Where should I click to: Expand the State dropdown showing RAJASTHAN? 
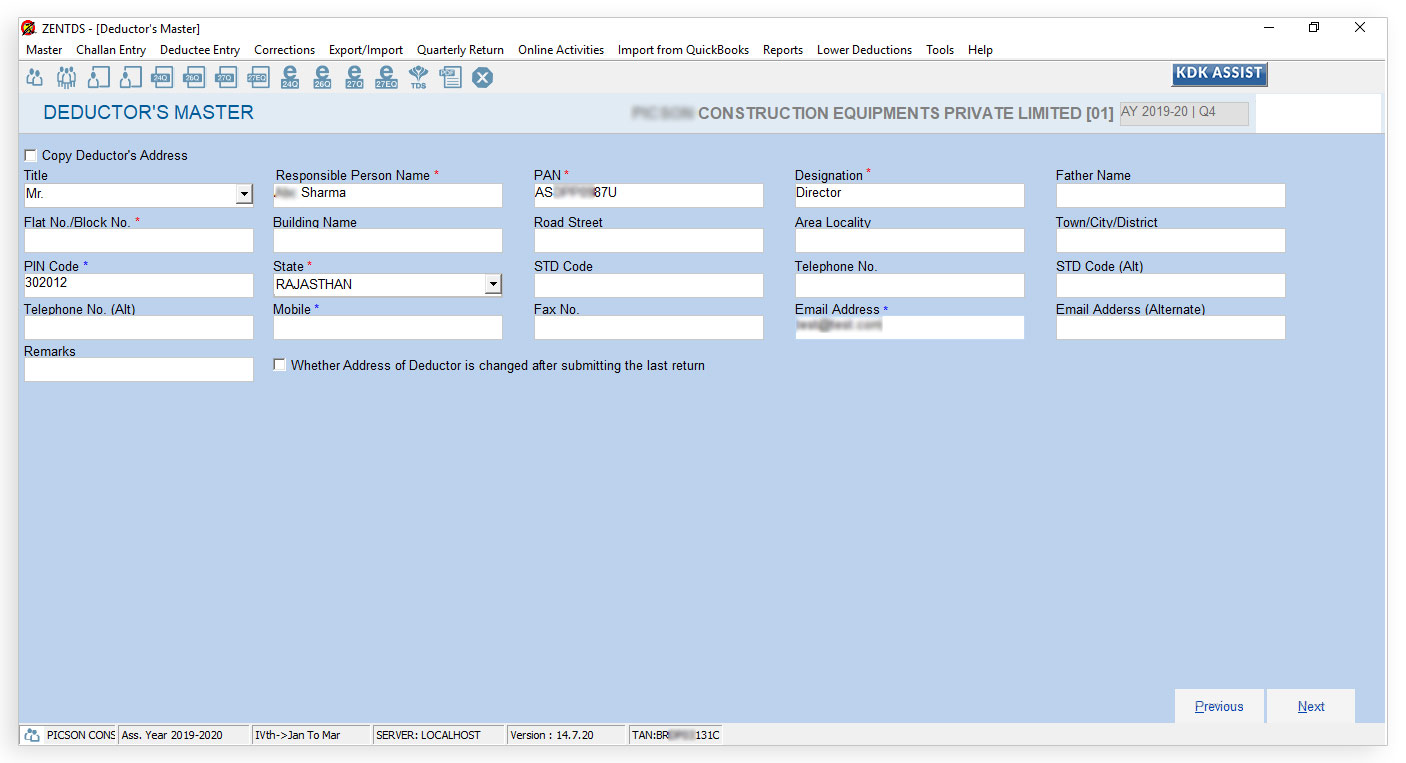click(x=492, y=284)
